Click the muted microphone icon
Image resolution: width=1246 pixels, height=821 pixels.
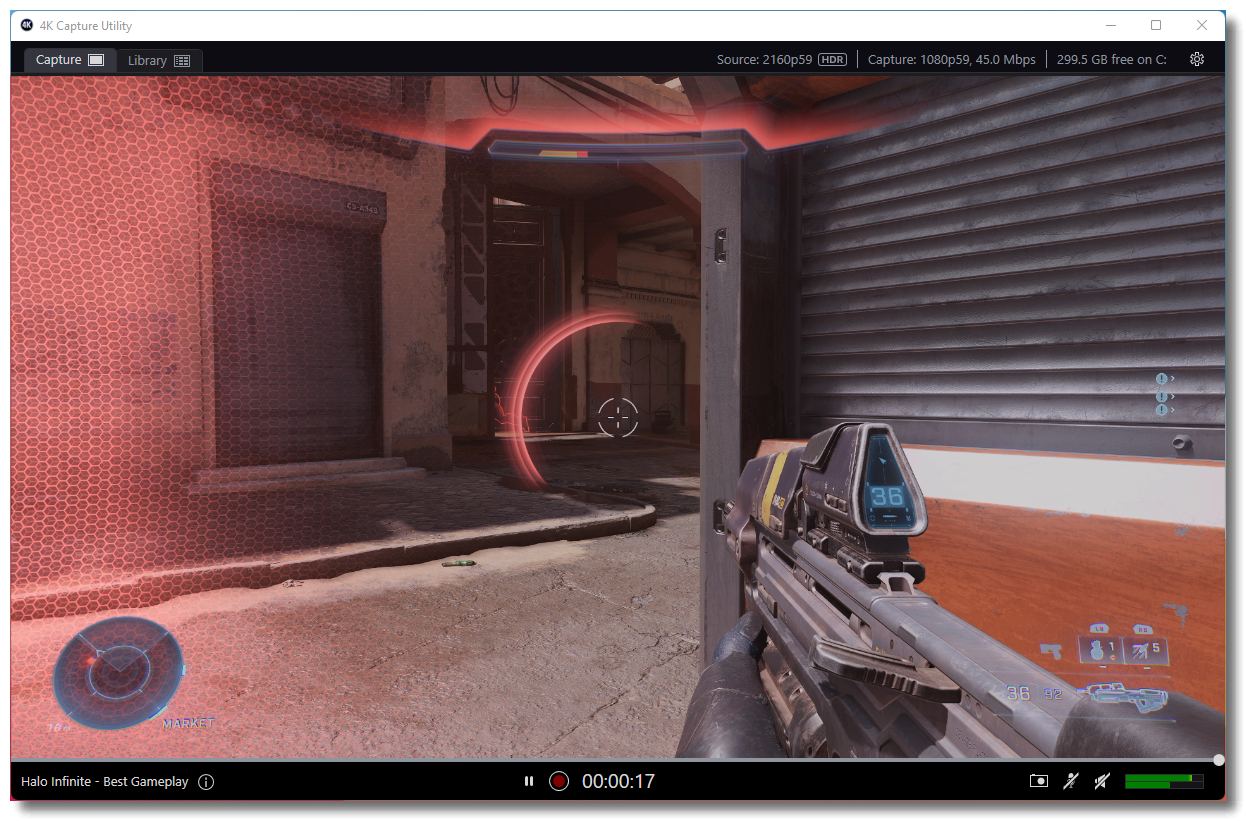click(1070, 781)
